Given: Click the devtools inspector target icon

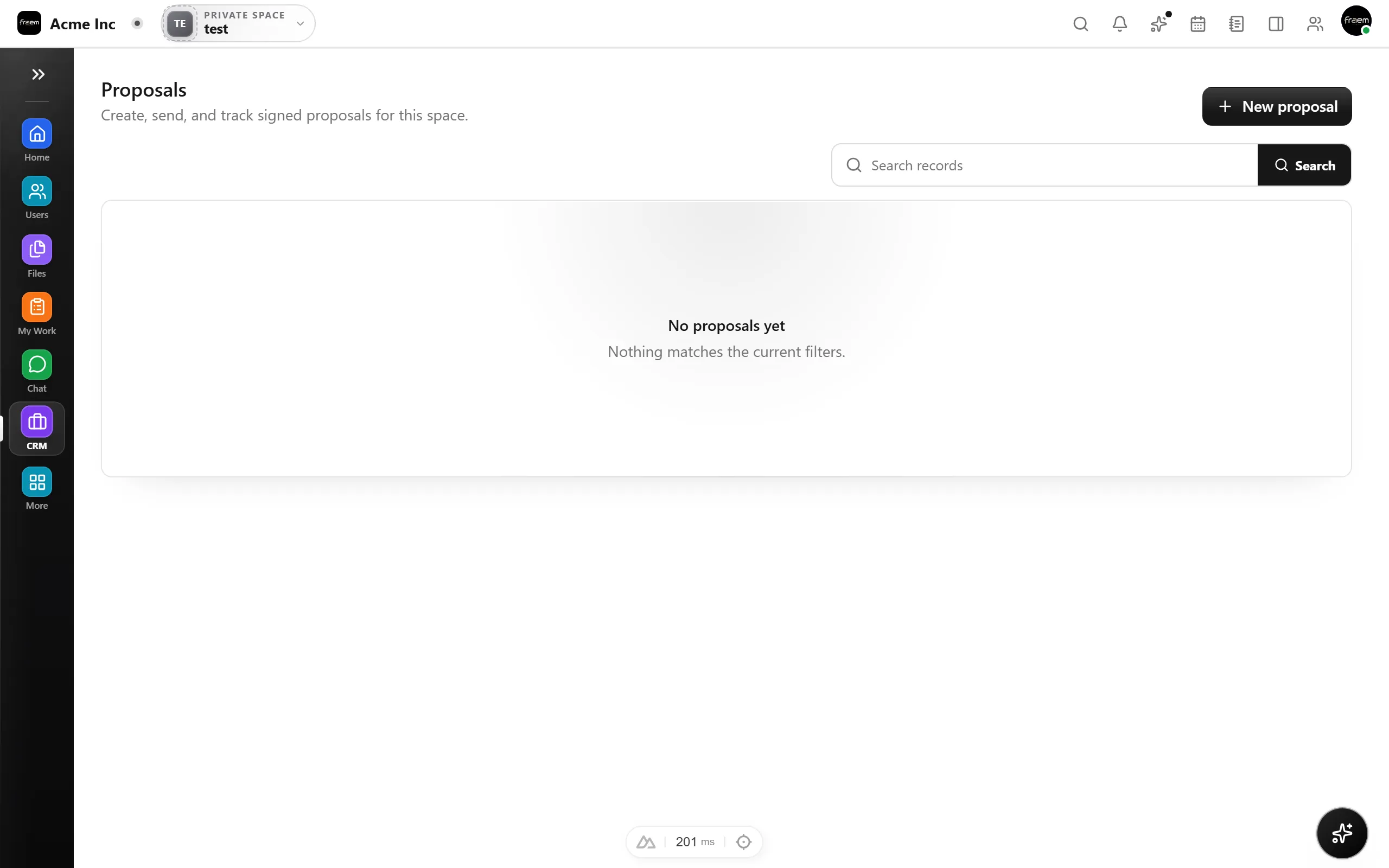Looking at the screenshot, I should pos(743,841).
